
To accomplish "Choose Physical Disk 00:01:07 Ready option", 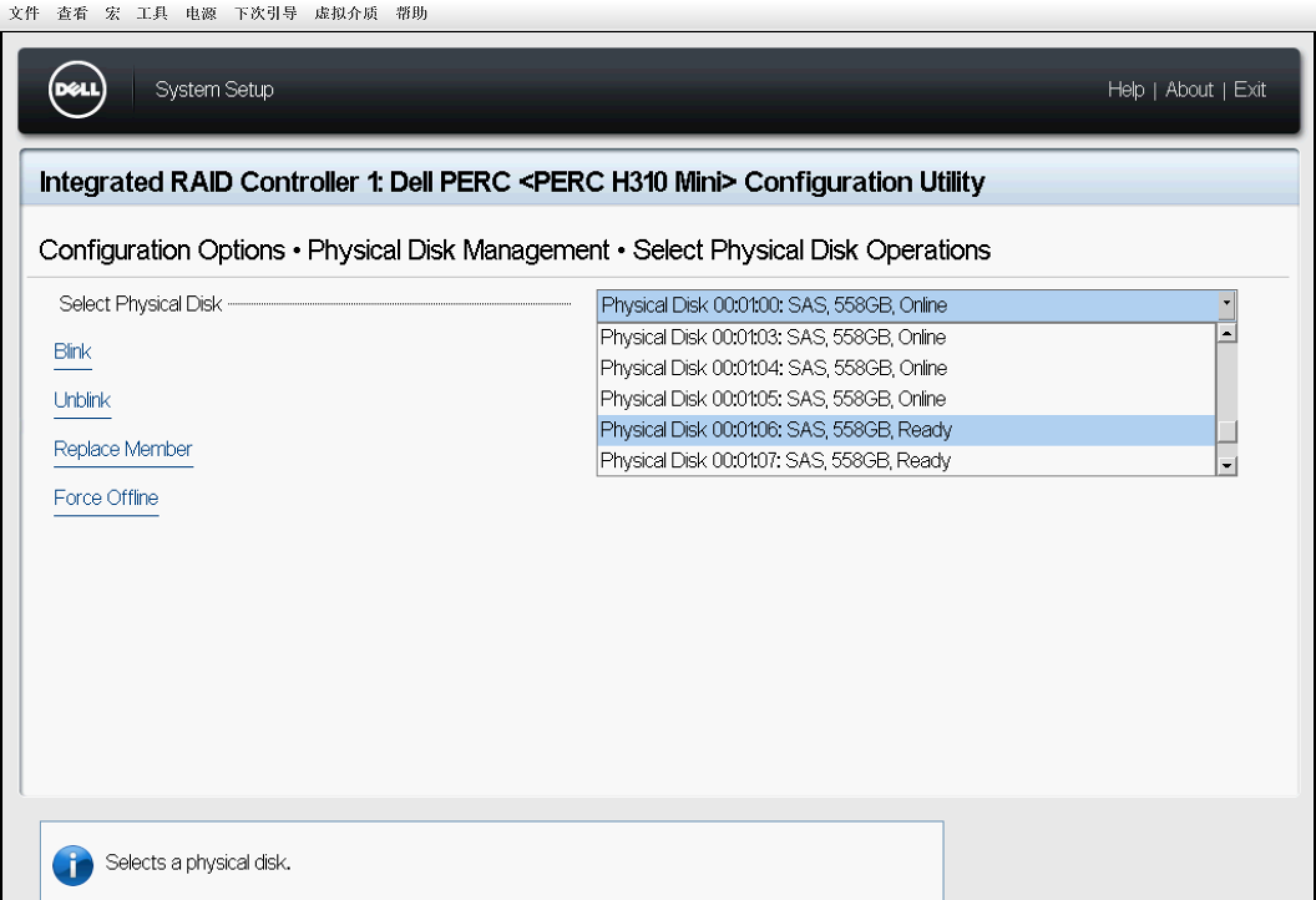I will (775, 461).
